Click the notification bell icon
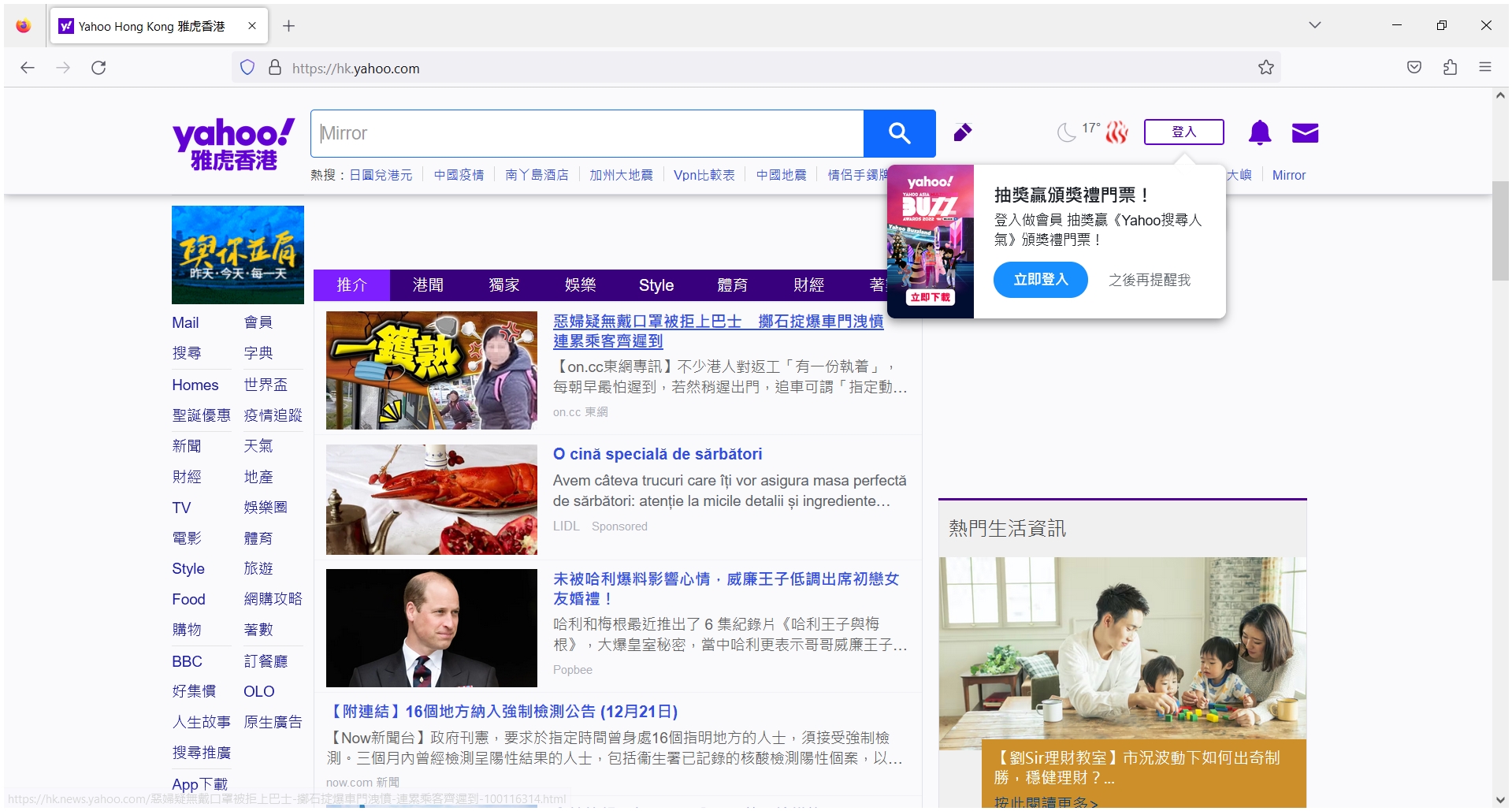The height and width of the screenshot is (811, 1512). point(1259,132)
